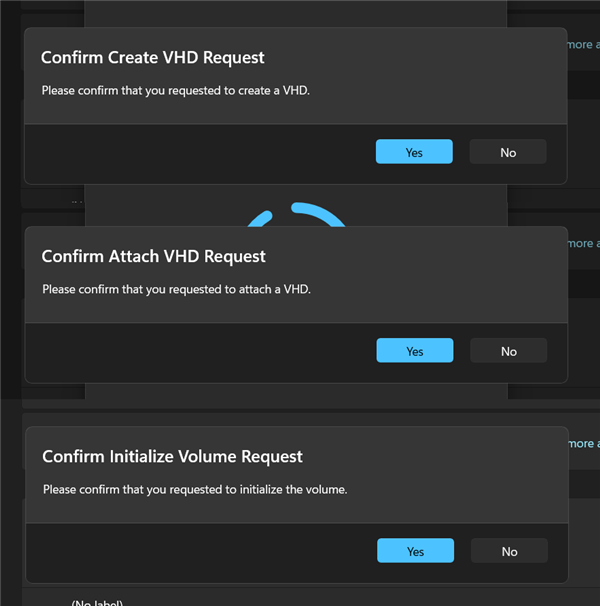This screenshot has height=606, width=600.
Task: Click the 'Confirm Initialize Volume Request' title
Action: point(172,456)
